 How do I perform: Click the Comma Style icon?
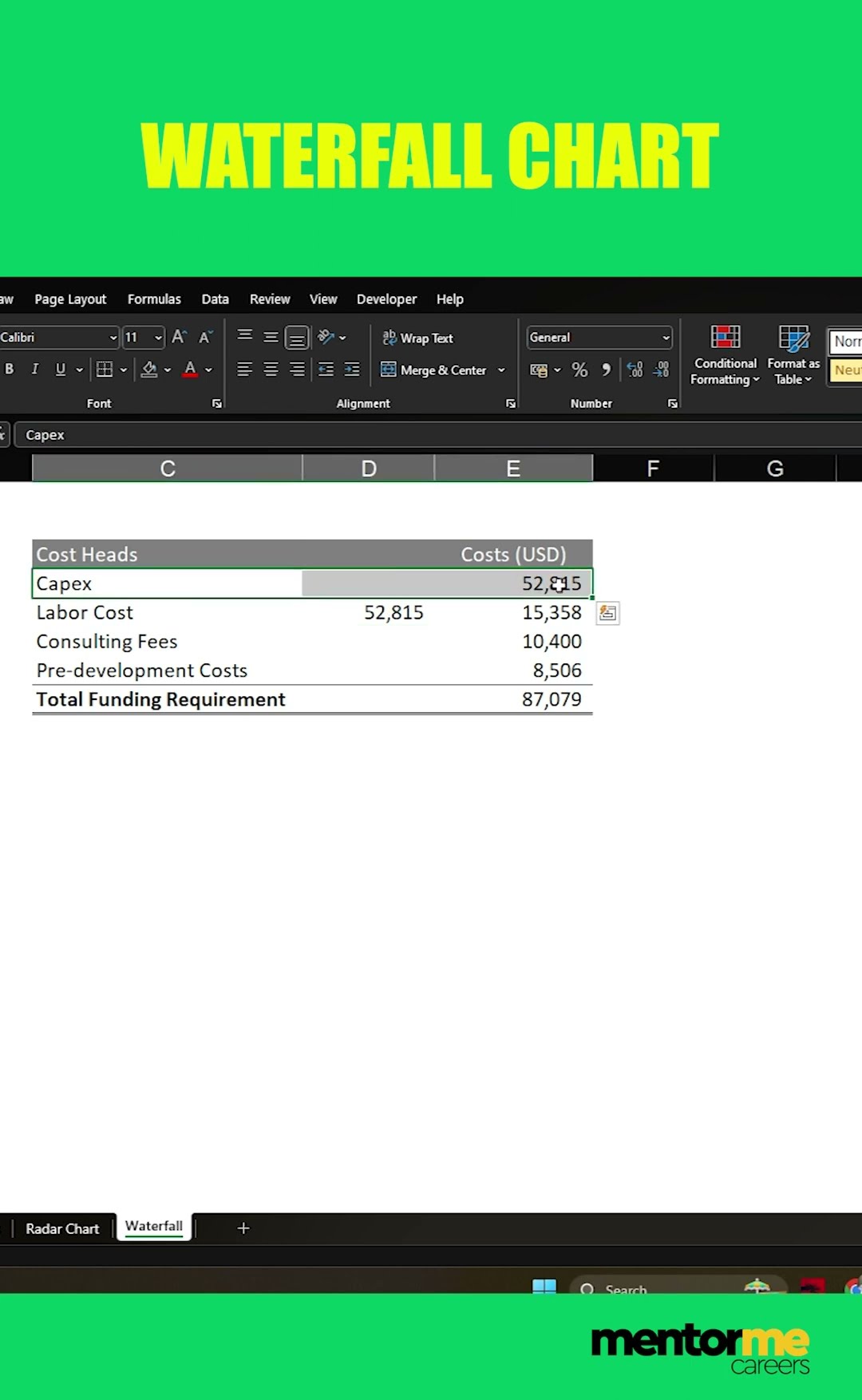pos(606,370)
